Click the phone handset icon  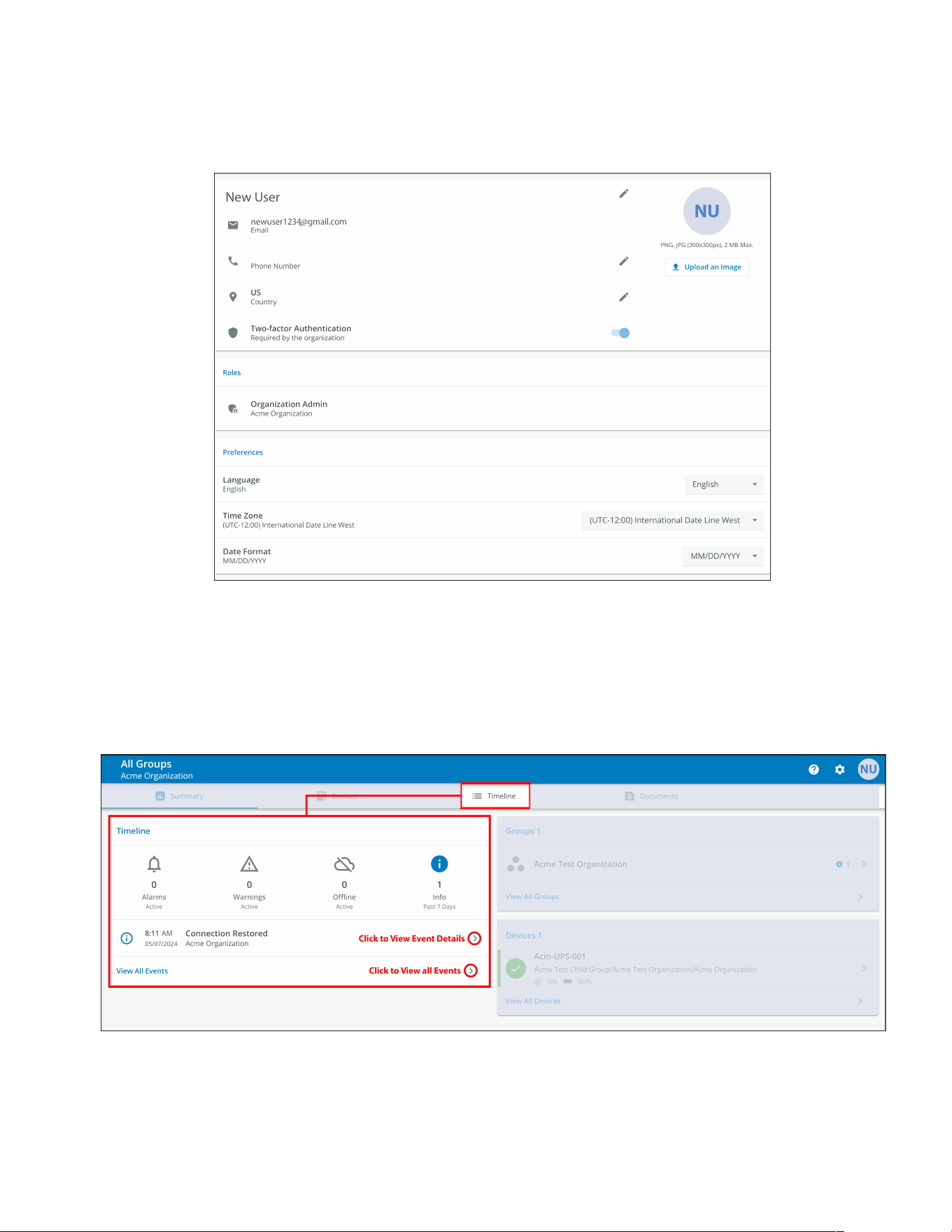233,261
